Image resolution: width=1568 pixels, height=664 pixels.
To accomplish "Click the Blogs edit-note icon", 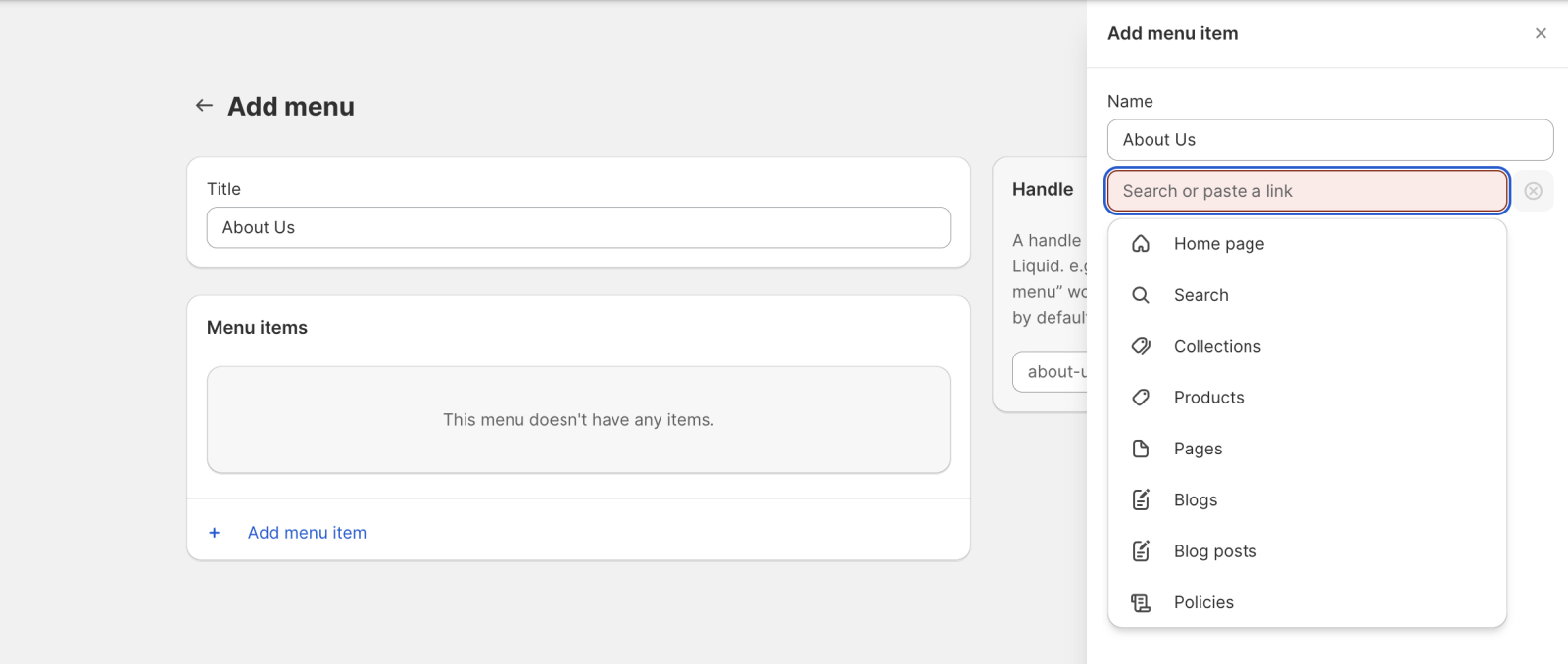I will (1141, 499).
